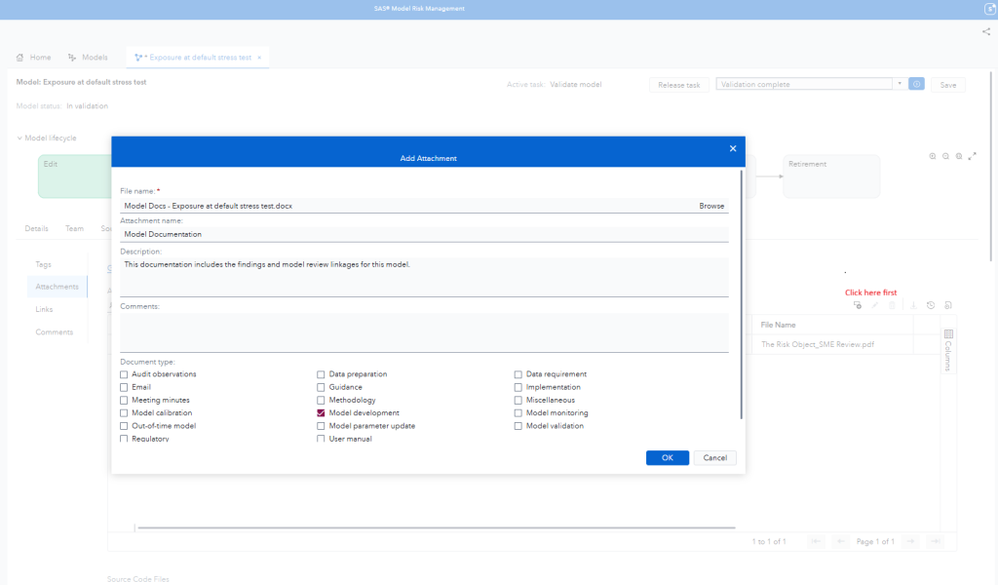Open the Columns panel icon
This screenshot has height=585, width=998.
pyautogui.click(x=948, y=334)
